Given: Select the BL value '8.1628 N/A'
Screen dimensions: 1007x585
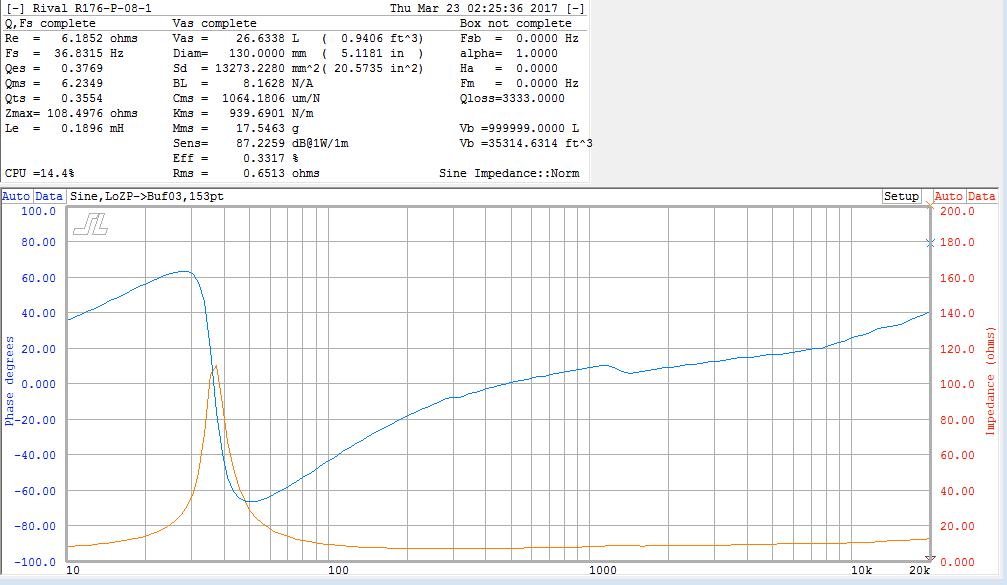Looking at the screenshot, I should (278, 83).
